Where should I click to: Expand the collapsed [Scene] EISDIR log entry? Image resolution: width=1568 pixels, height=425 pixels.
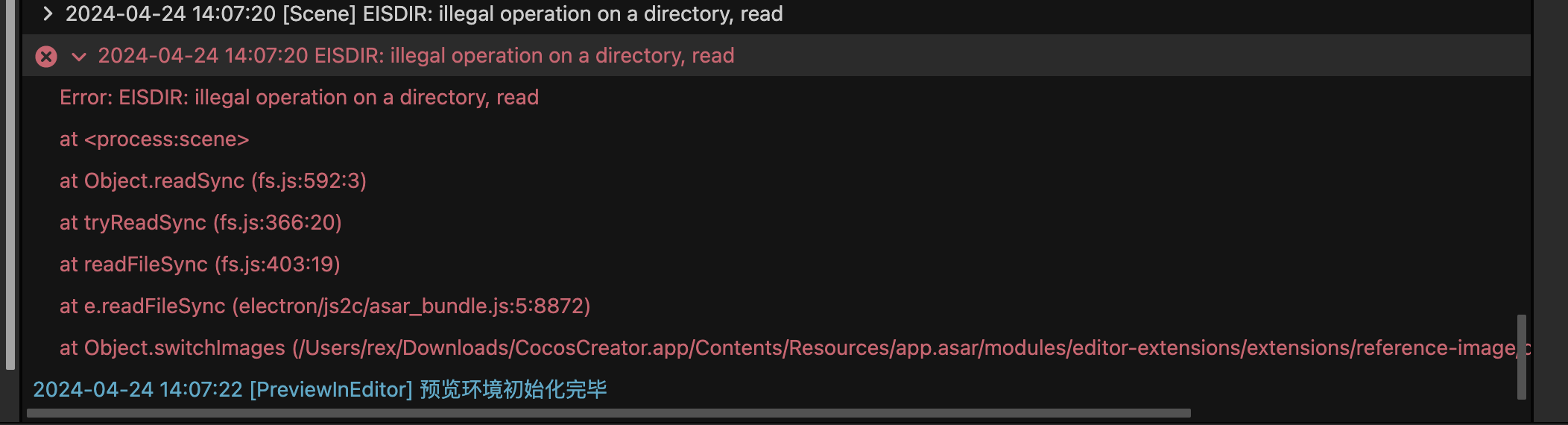click(x=48, y=13)
